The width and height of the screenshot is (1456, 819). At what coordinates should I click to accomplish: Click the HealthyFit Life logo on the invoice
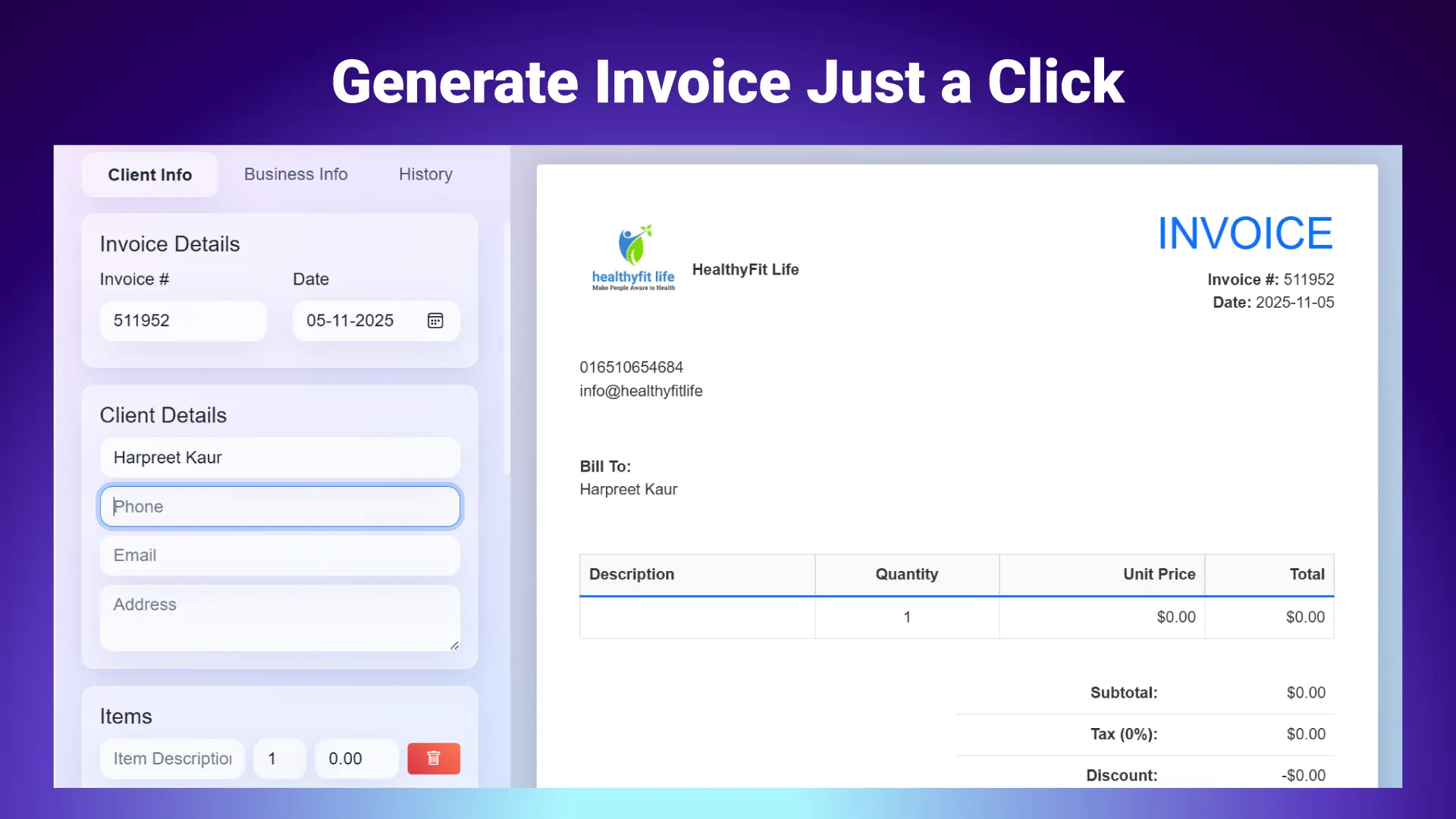click(632, 256)
